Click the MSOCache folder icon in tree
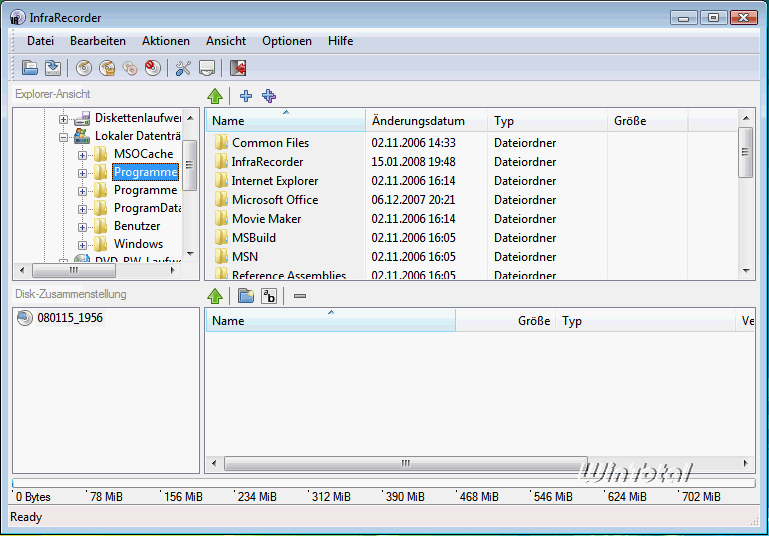The image size is (769, 536). pyautogui.click(x=101, y=154)
